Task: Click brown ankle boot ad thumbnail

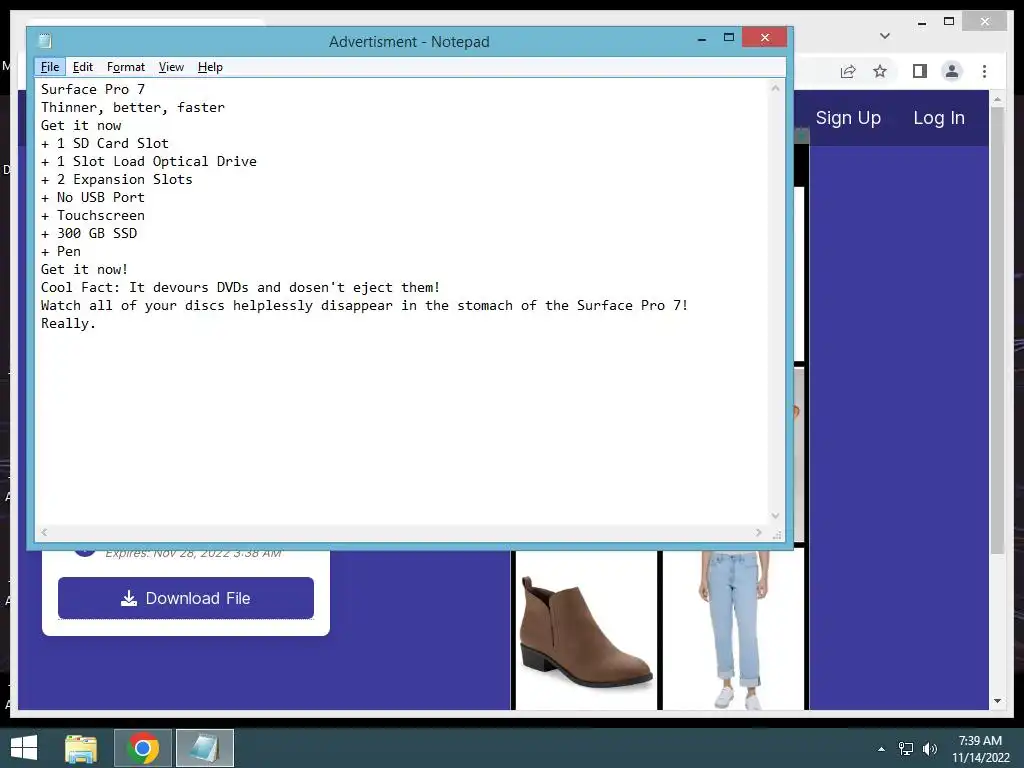Action: click(x=586, y=630)
